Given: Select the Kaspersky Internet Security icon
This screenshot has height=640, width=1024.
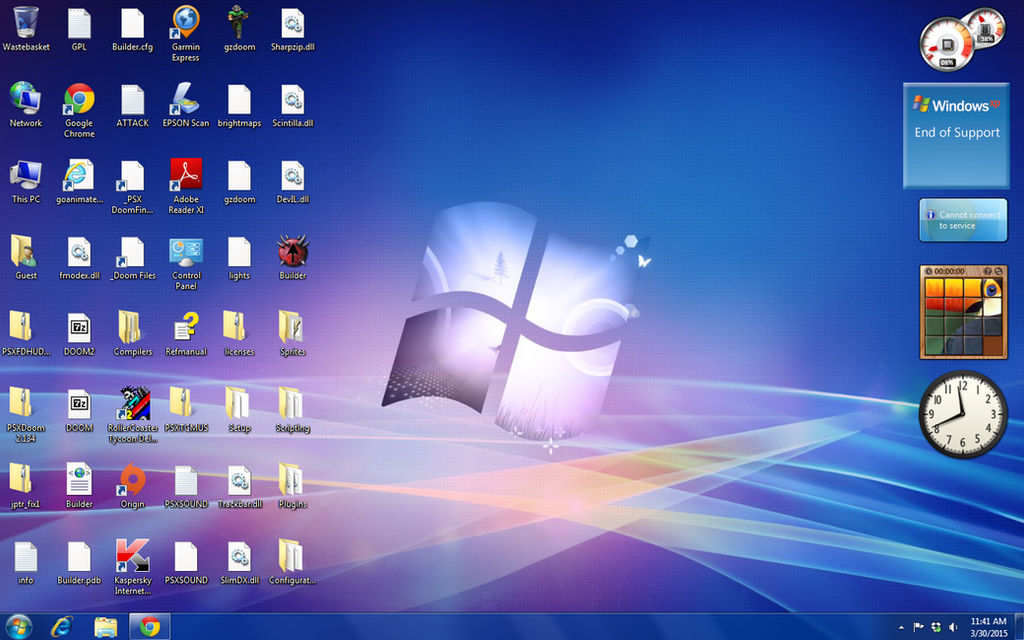Looking at the screenshot, I should [x=133, y=567].
